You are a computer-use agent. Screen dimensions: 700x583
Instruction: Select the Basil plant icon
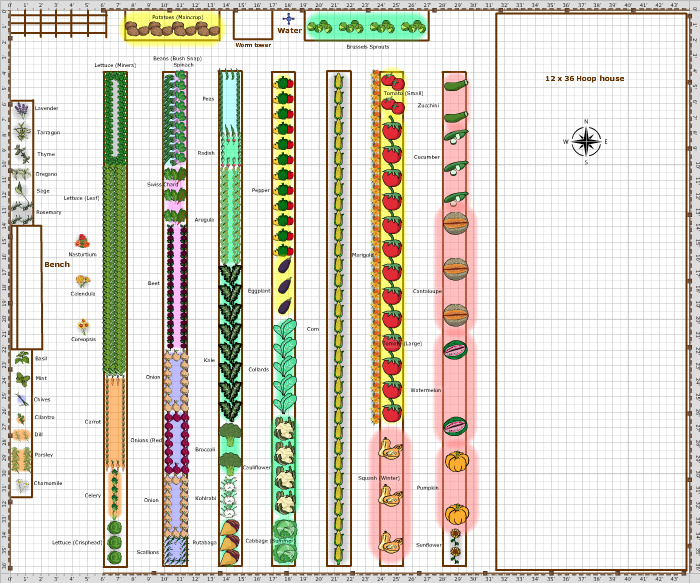pyautogui.click(x=21, y=358)
